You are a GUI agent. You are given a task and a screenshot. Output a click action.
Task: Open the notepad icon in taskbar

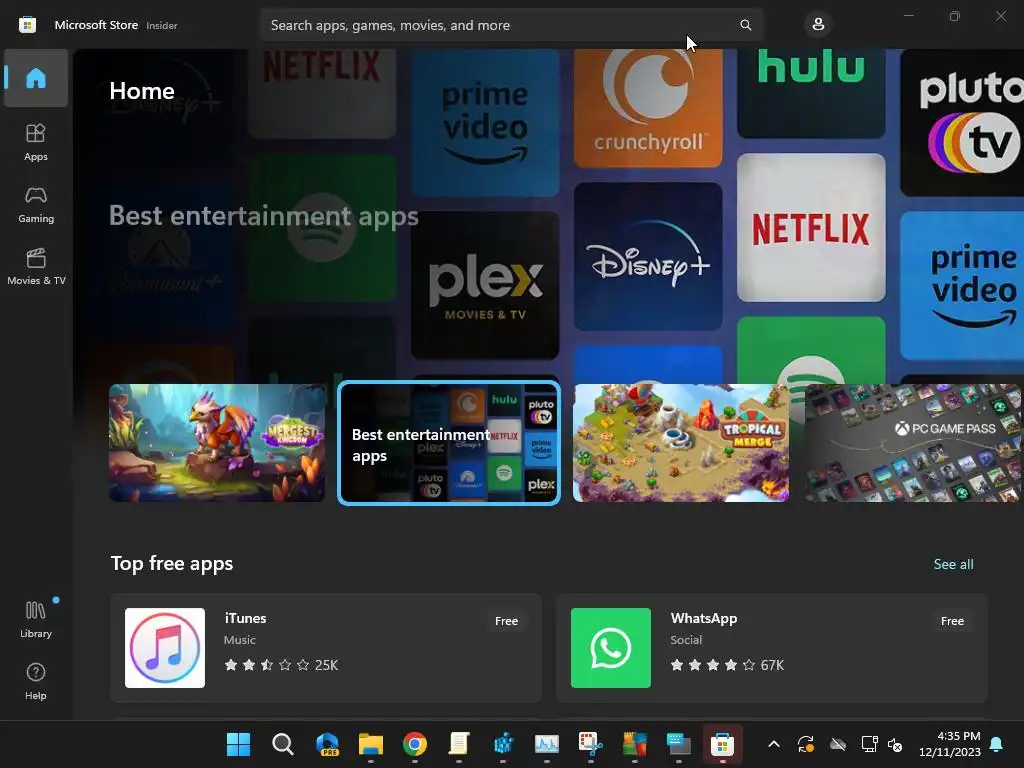coord(458,744)
